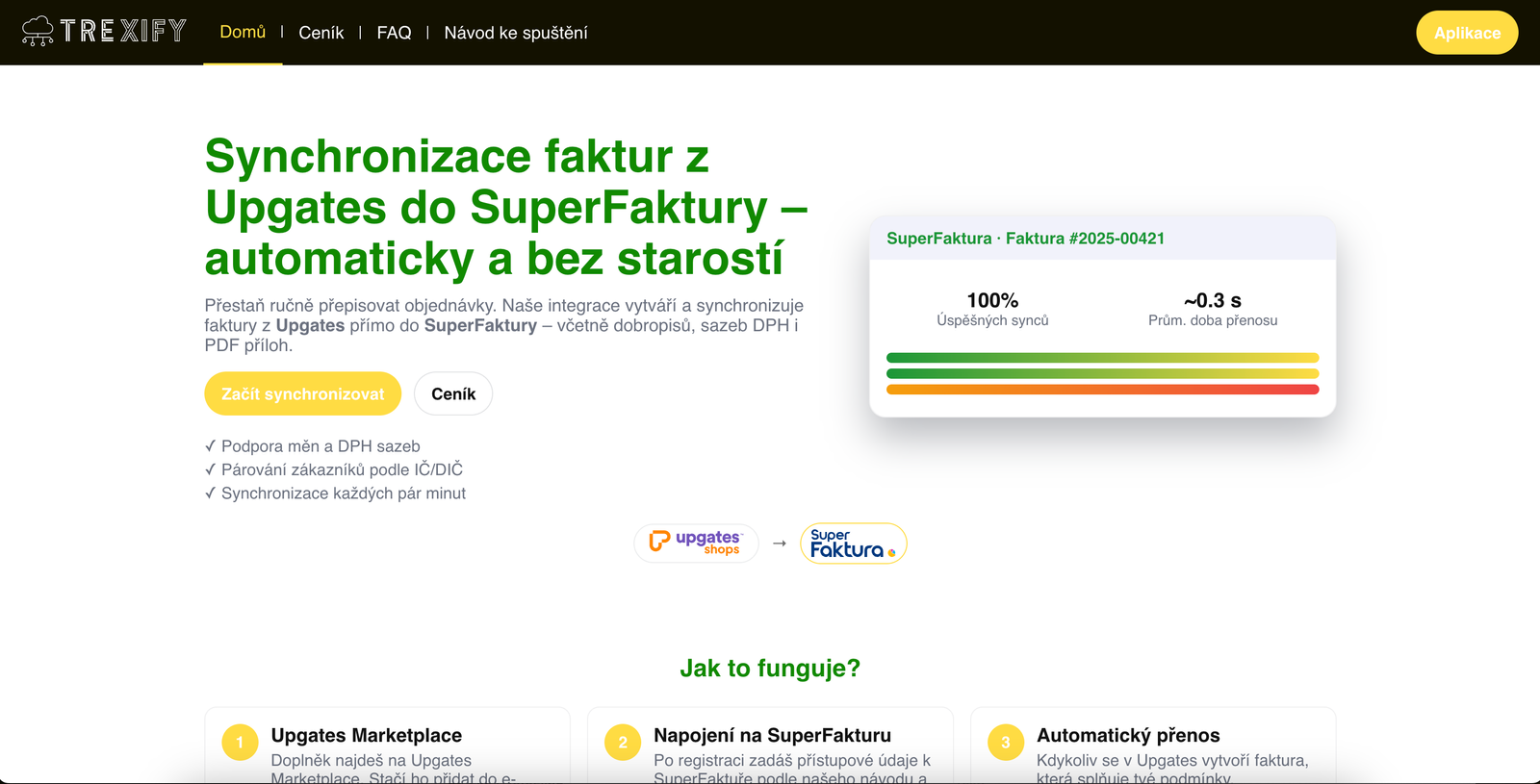Click Podpora měn a DPH sazeb item

click(x=313, y=446)
